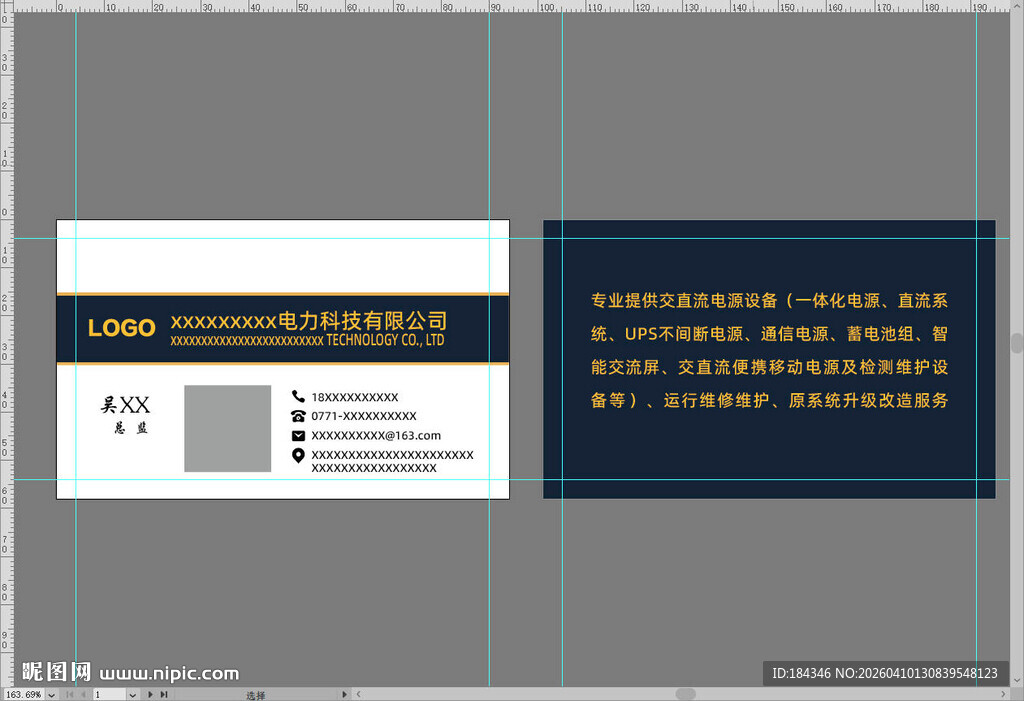The image size is (1024, 701).
Task: Select the dark navy band behind company name
Action: [283, 329]
